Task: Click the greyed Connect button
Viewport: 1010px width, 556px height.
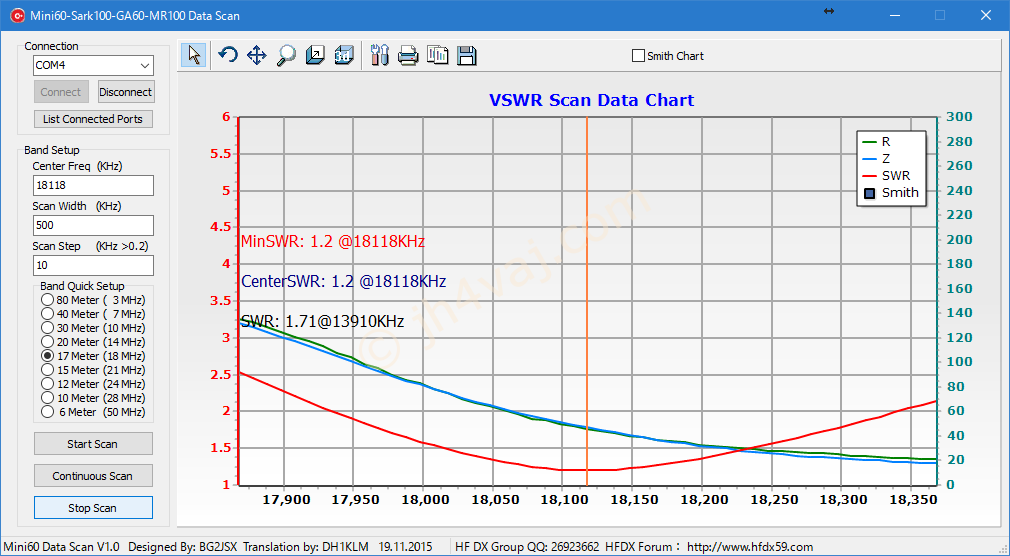Action: click(x=61, y=92)
